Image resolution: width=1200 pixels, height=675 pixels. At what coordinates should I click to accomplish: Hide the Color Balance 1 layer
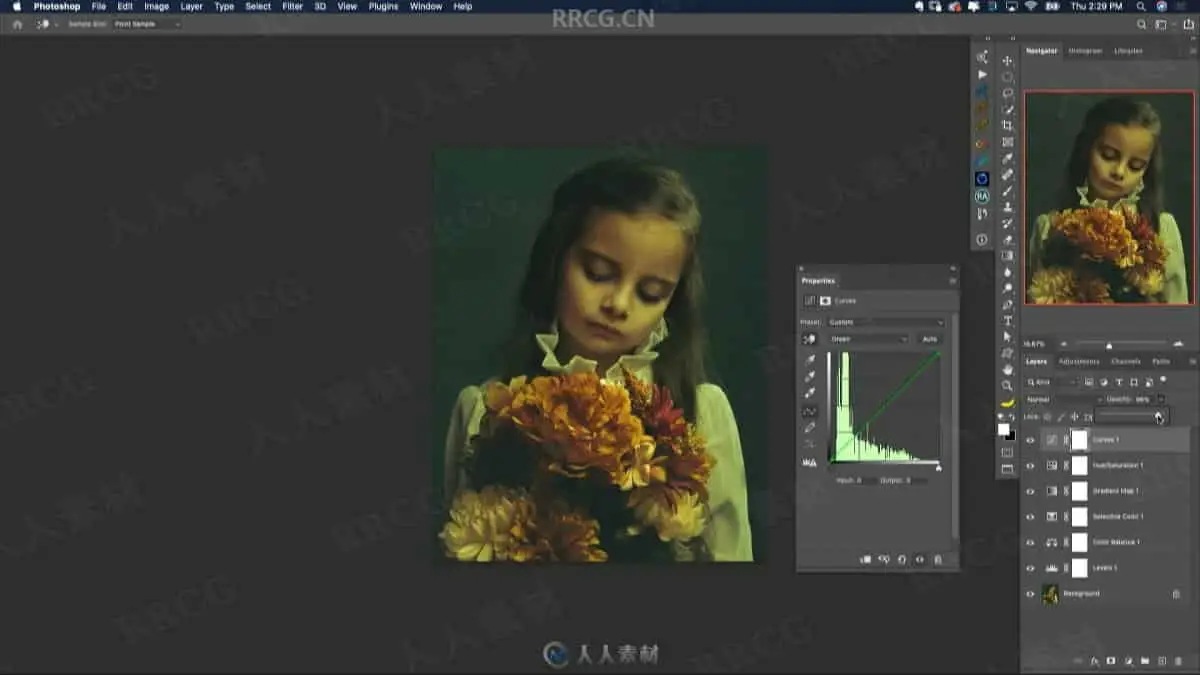(1030, 542)
